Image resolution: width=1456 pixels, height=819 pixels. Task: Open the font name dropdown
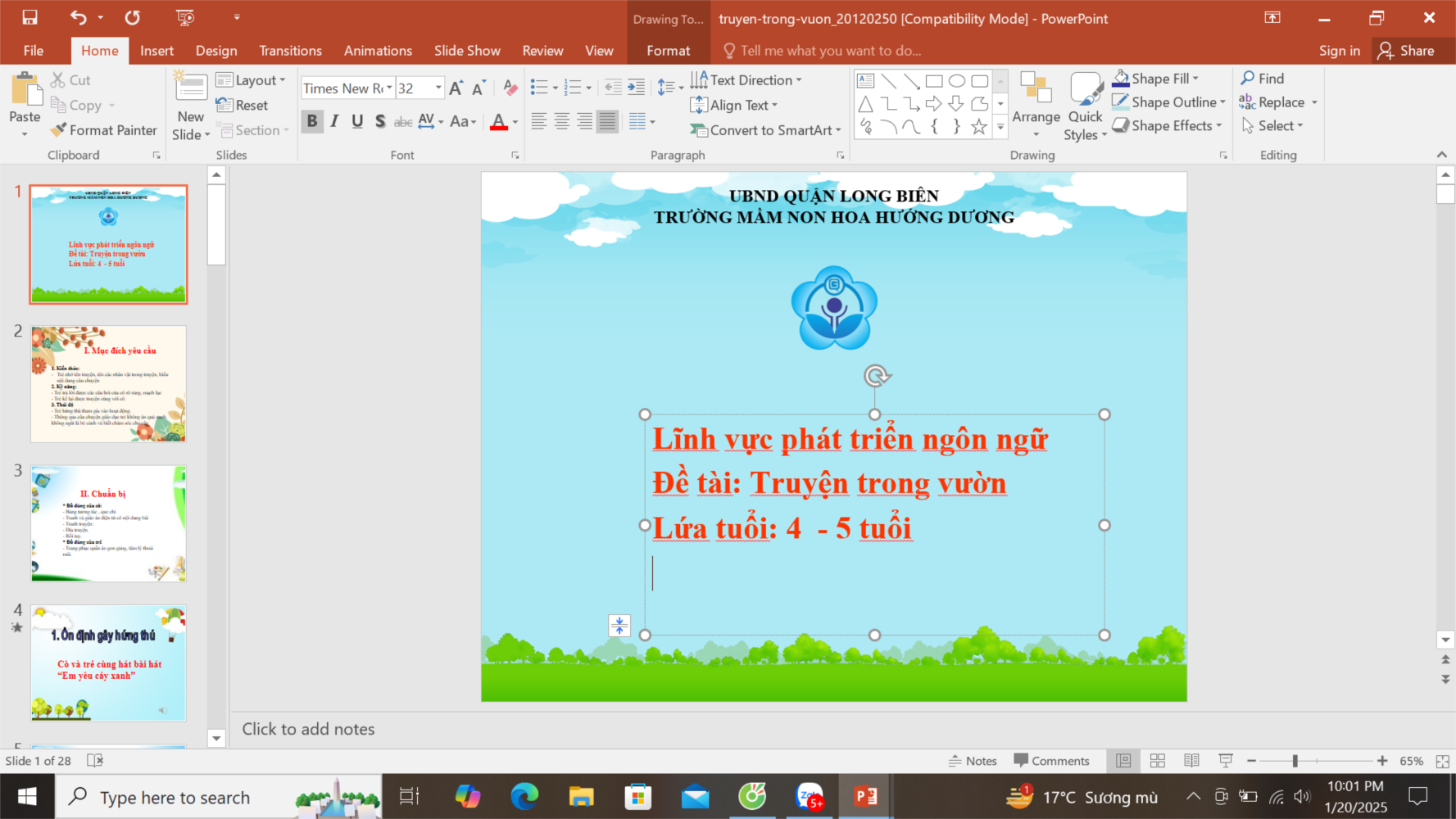coord(389,88)
